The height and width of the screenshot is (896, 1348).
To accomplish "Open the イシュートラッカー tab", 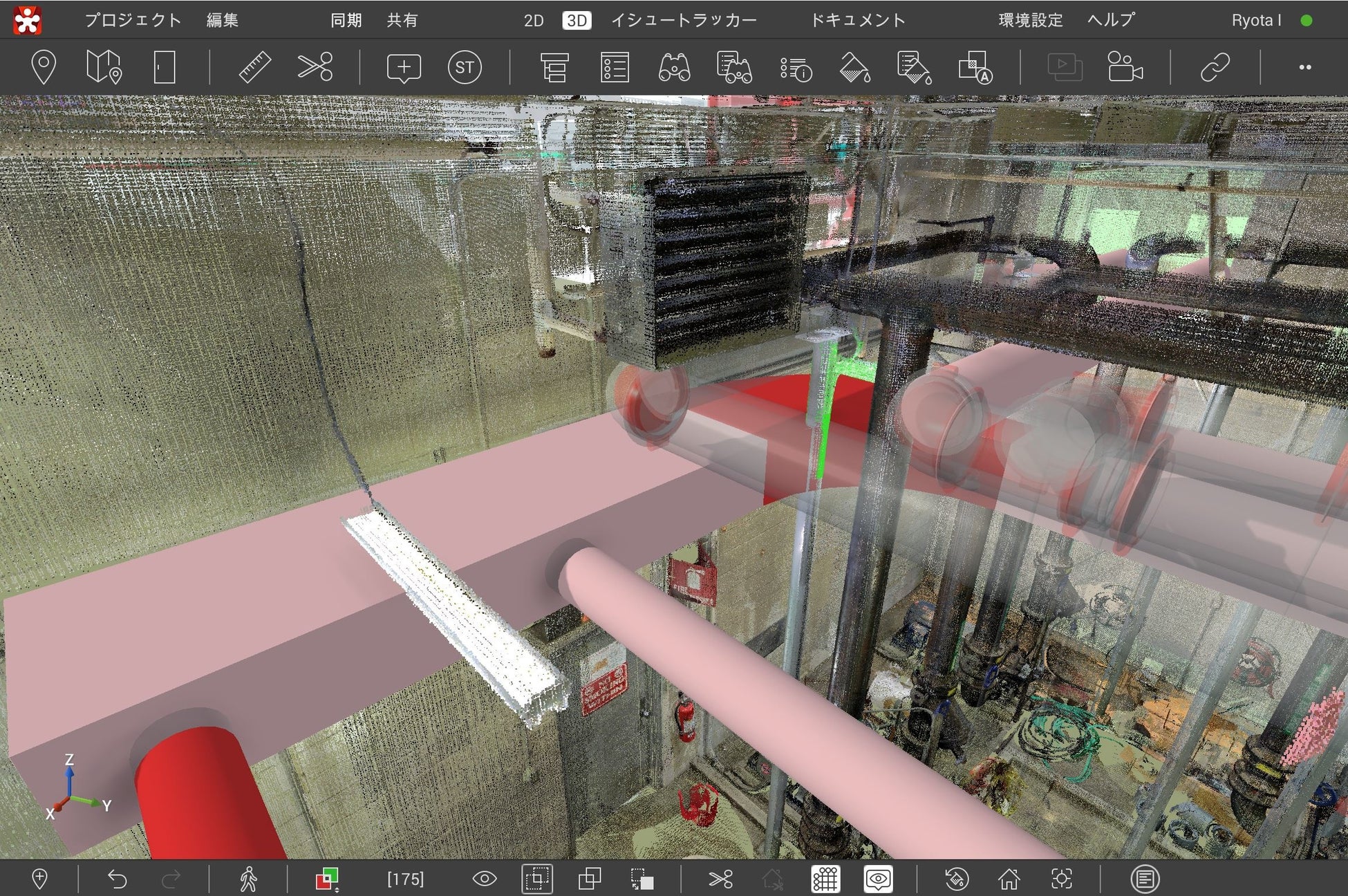I will pos(684,20).
